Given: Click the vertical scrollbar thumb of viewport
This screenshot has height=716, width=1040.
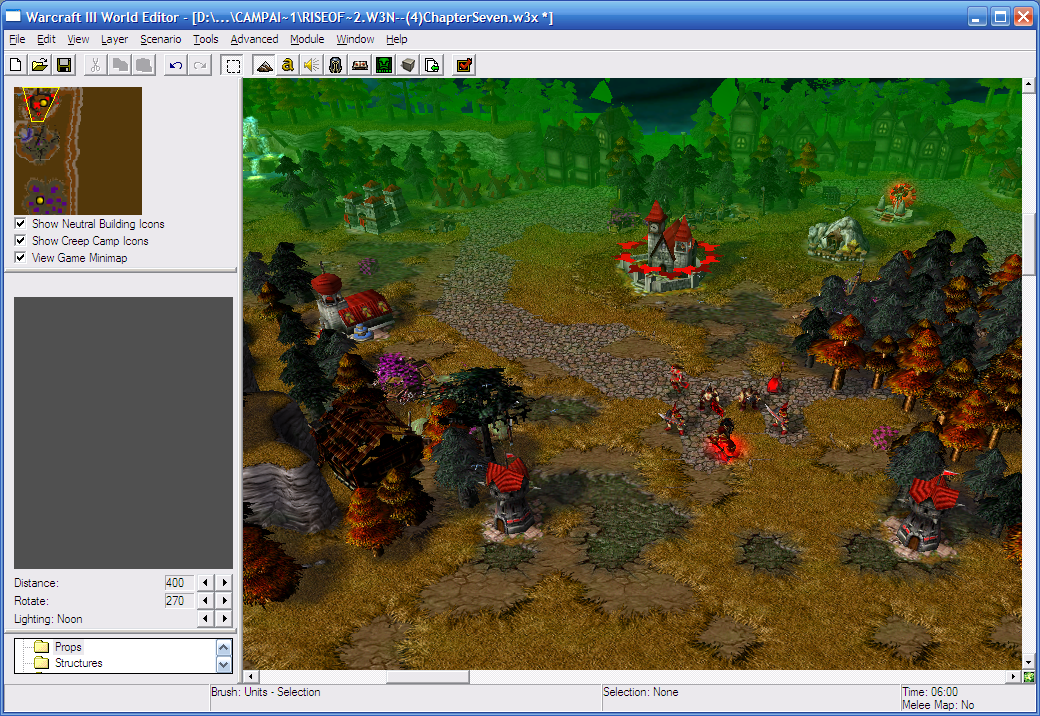Looking at the screenshot, I should (x=1028, y=243).
